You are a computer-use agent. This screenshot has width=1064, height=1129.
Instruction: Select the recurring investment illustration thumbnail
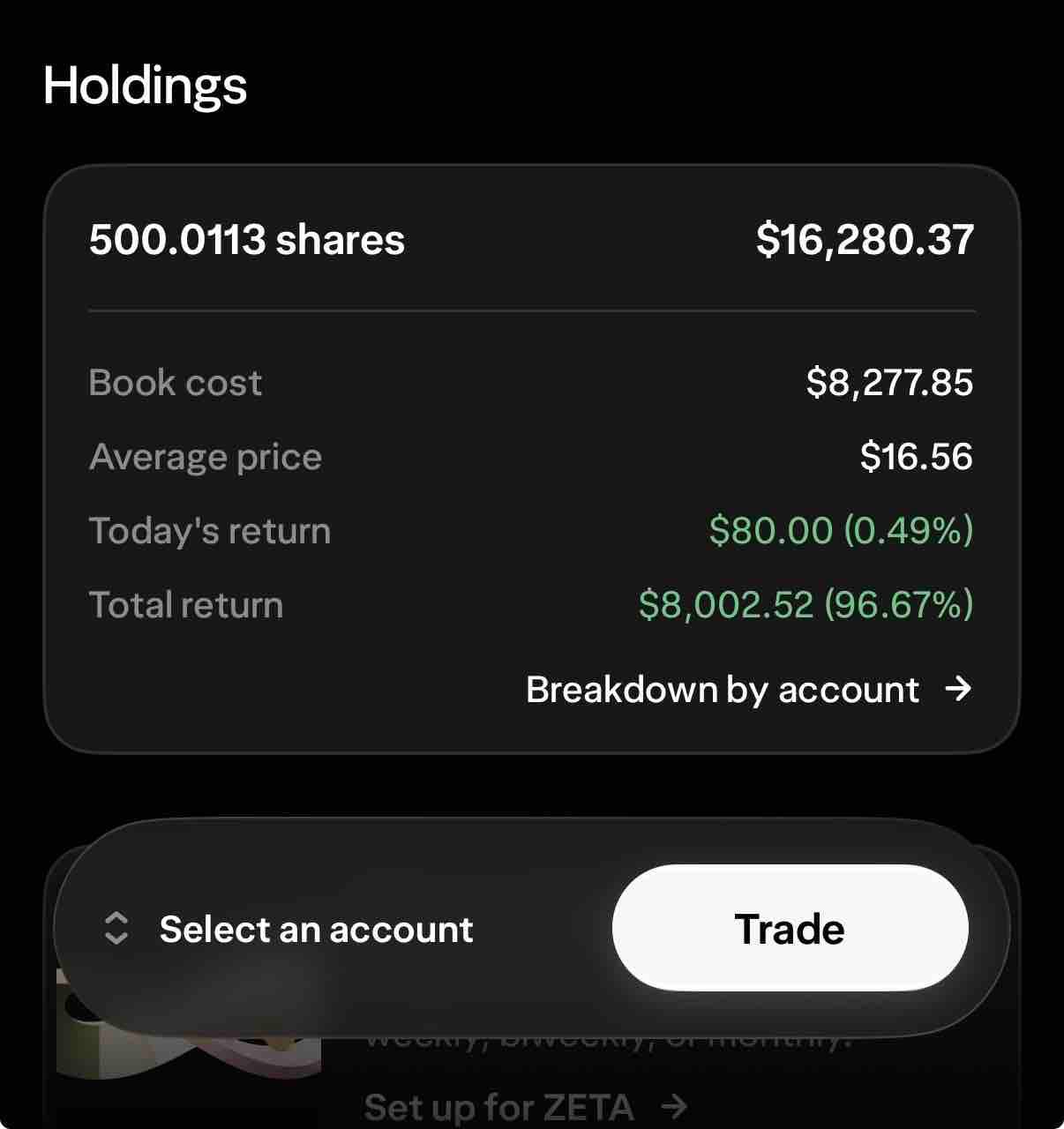click(x=188, y=1023)
